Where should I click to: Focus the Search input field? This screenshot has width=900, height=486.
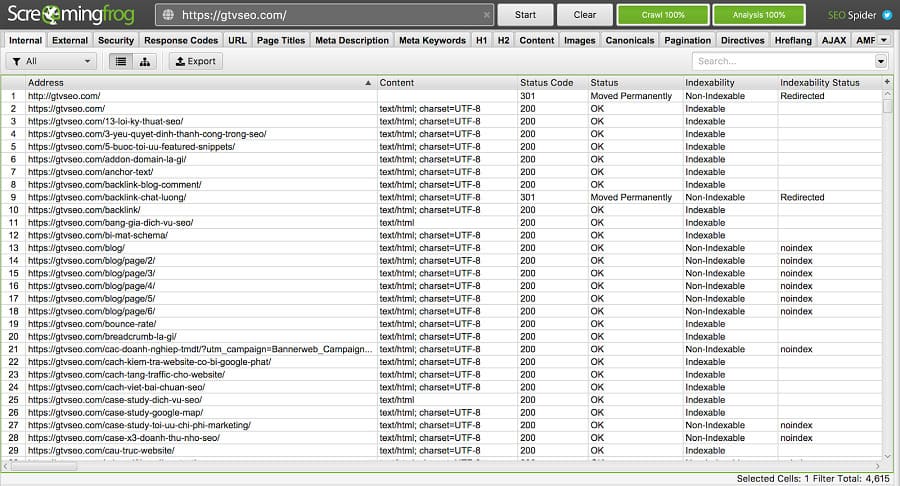click(782, 61)
